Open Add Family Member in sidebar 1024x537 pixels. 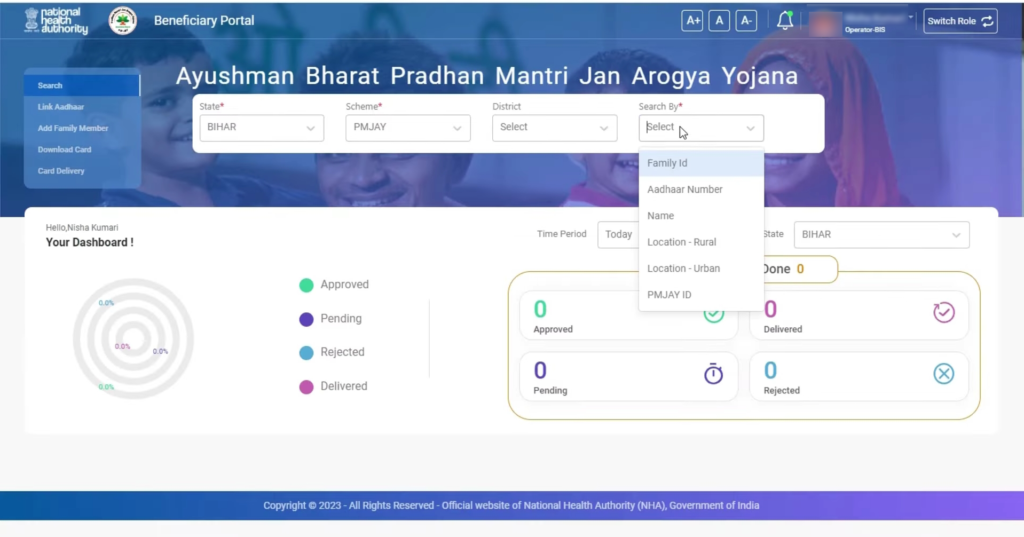(x=72, y=128)
